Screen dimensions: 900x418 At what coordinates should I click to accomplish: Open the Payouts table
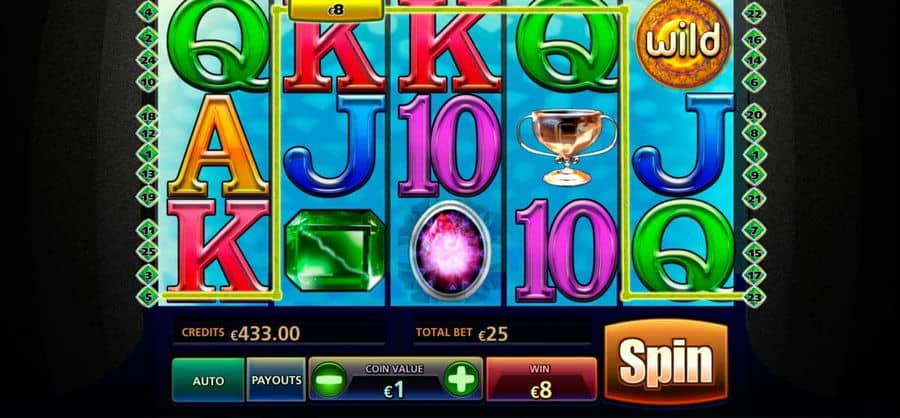click(276, 380)
